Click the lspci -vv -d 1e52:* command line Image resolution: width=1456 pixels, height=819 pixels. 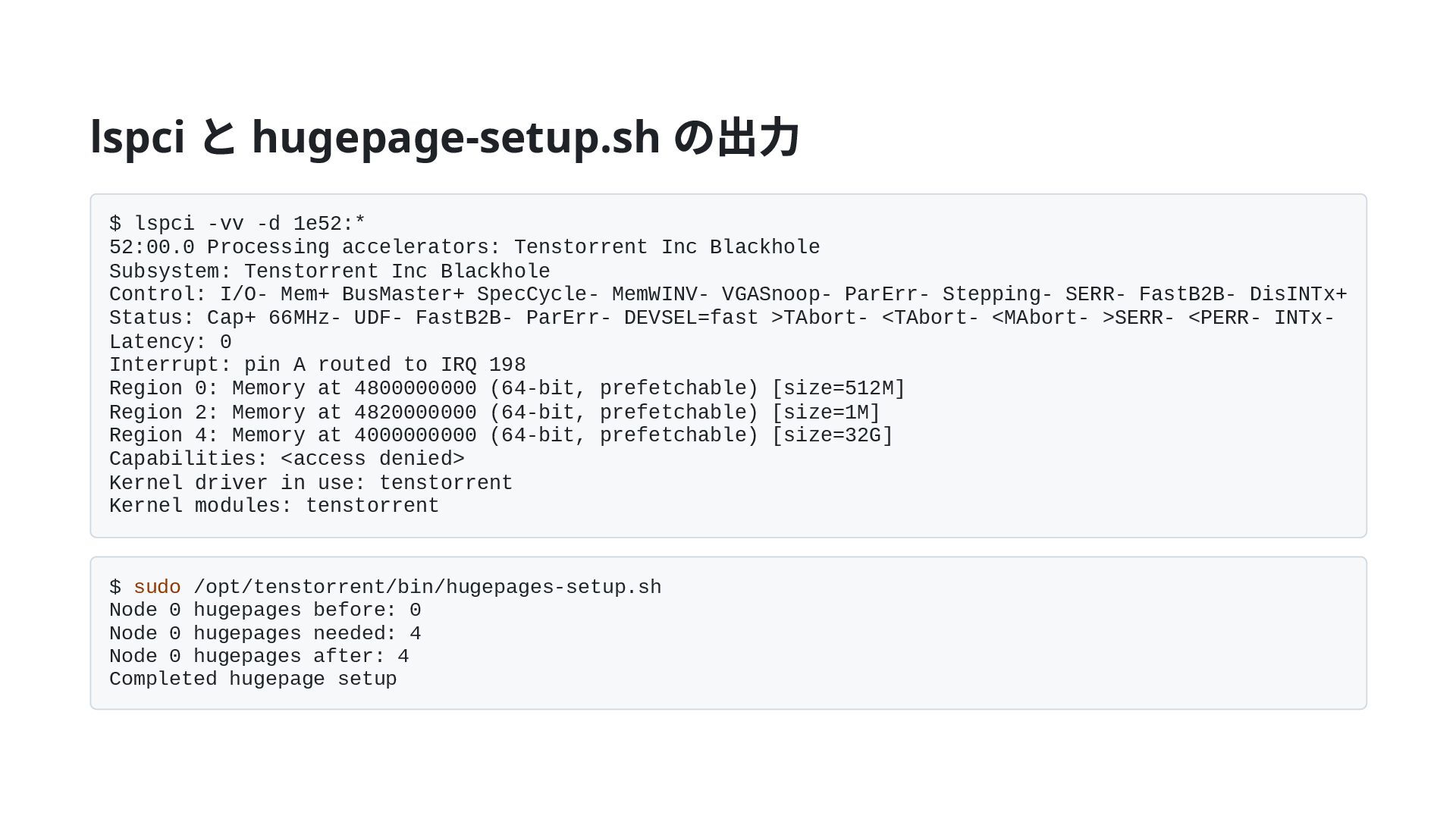coord(237,224)
